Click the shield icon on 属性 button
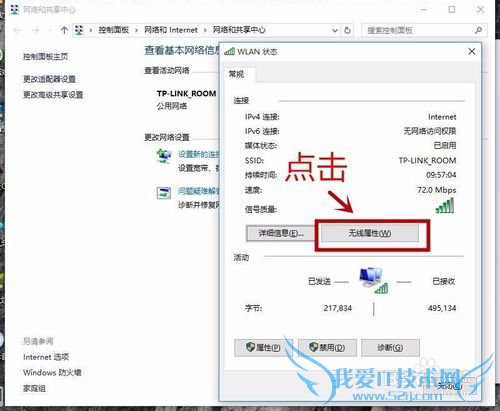The width and height of the screenshot is (500, 411). (x=250, y=347)
